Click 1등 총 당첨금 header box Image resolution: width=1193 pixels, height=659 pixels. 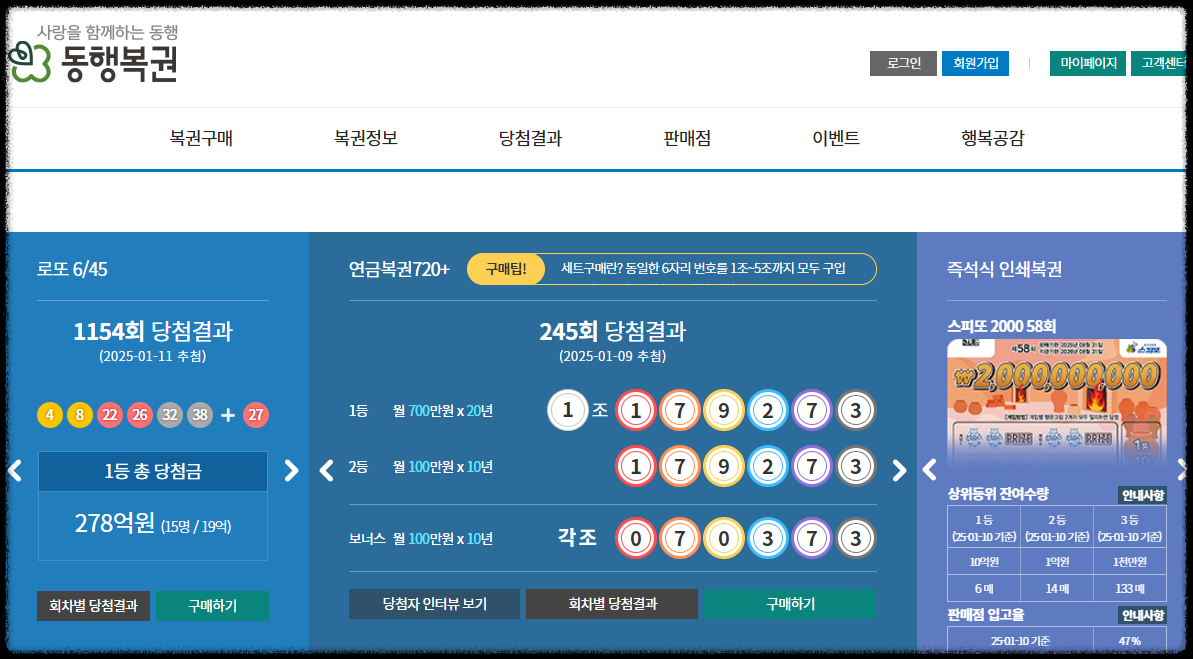[153, 471]
